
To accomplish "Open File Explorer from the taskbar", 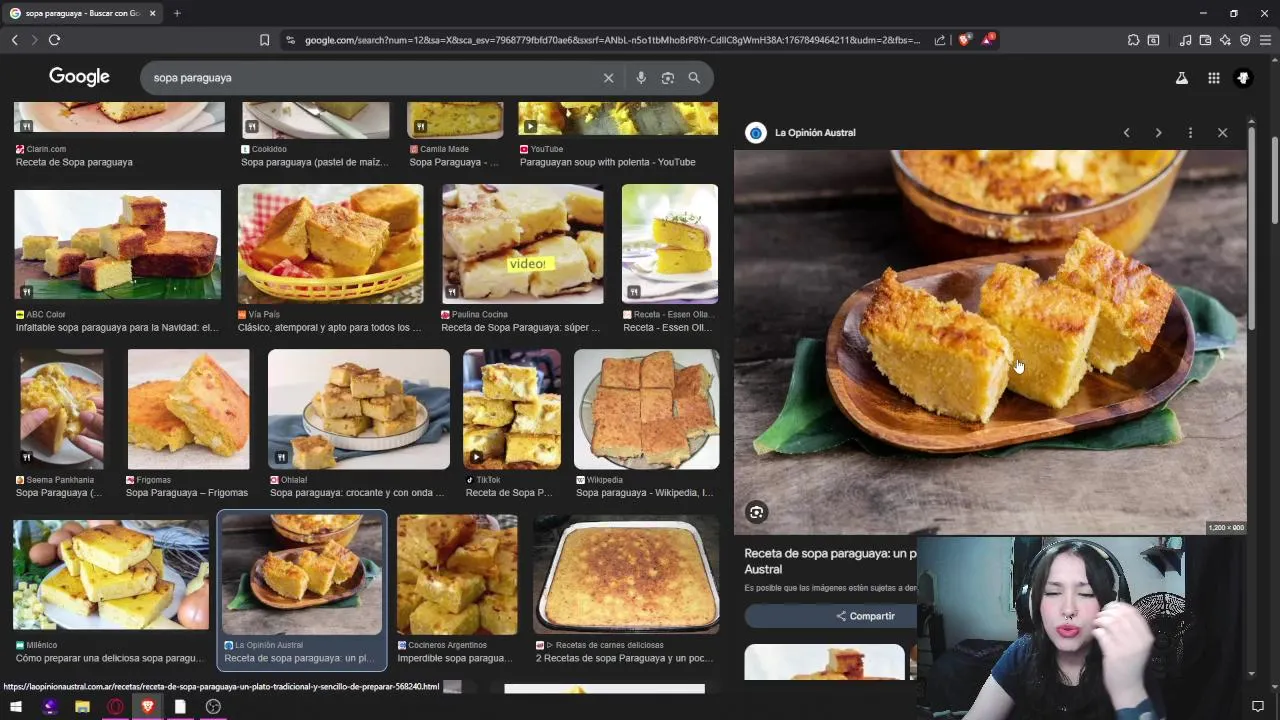I will click(82, 707).
